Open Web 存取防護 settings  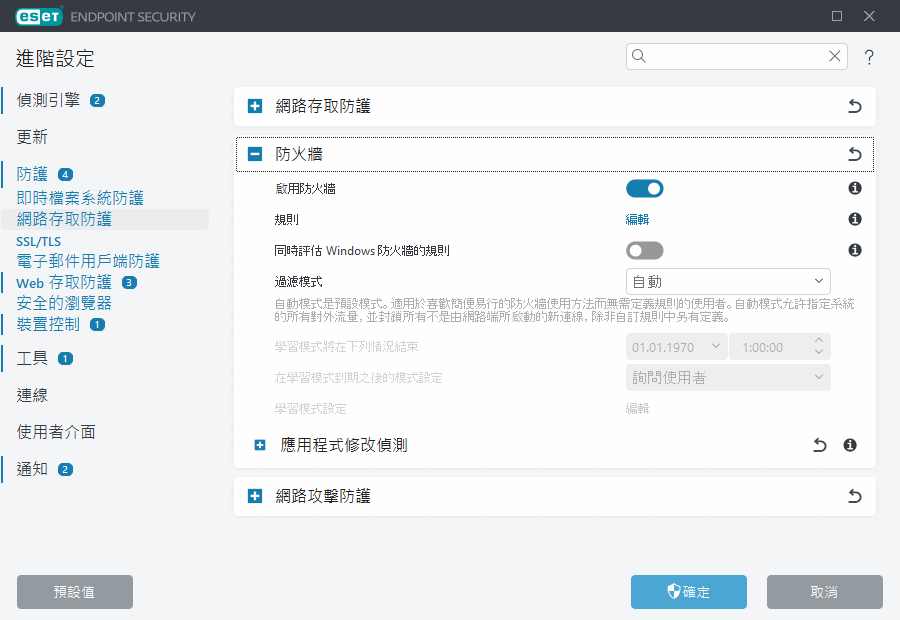pos(64,282)
